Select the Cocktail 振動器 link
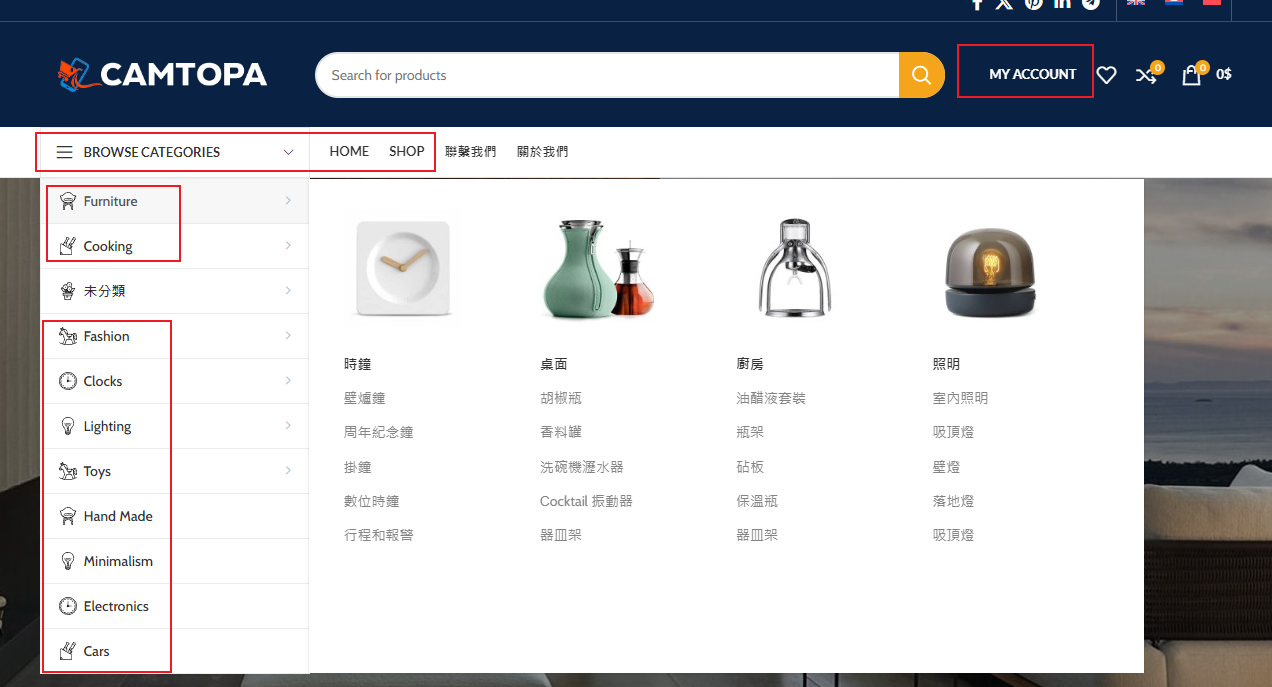This screenshot has height=687, width=1272. (586, 501)
